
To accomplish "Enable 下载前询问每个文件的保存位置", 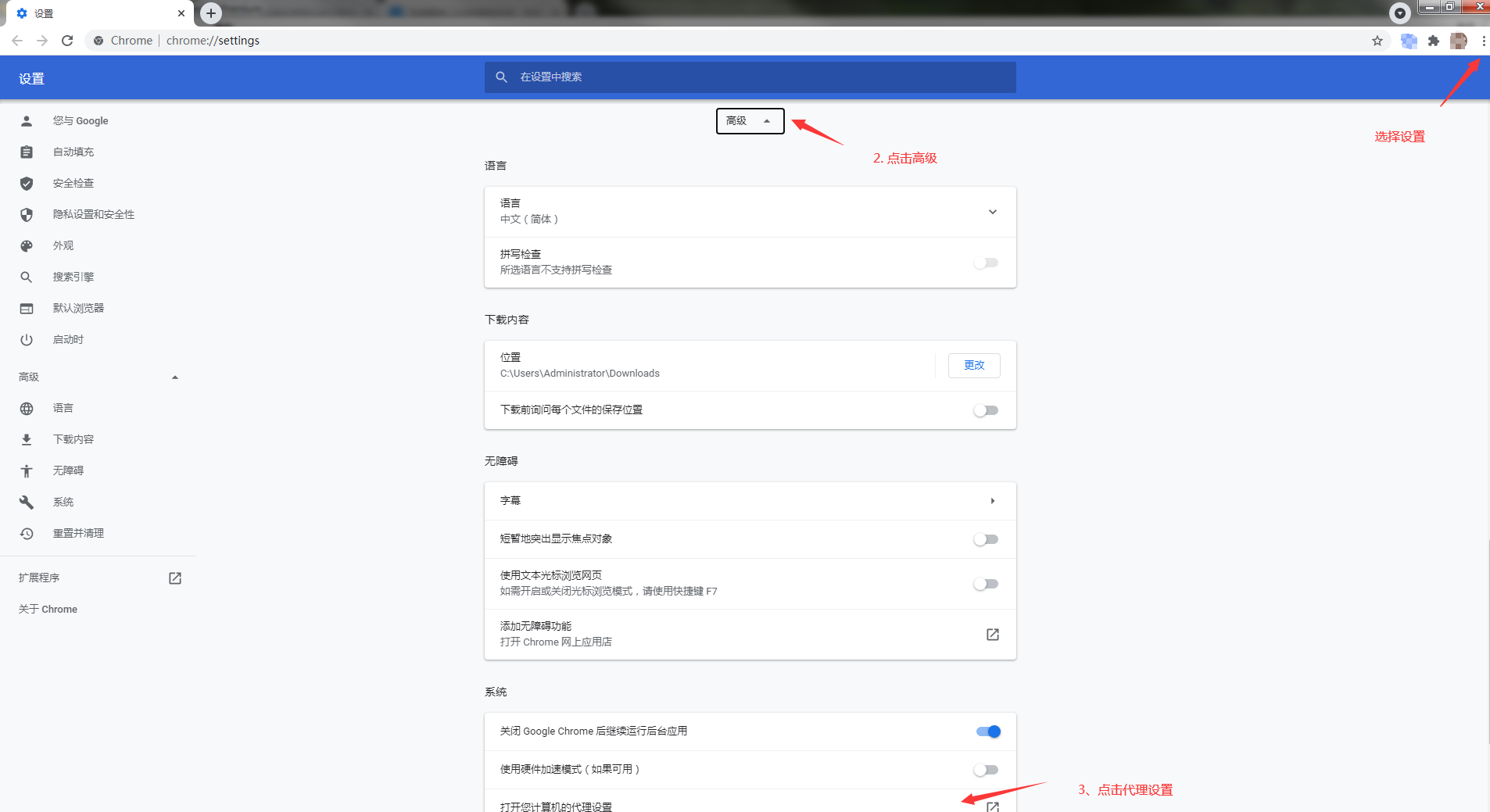I will point(987,410).
